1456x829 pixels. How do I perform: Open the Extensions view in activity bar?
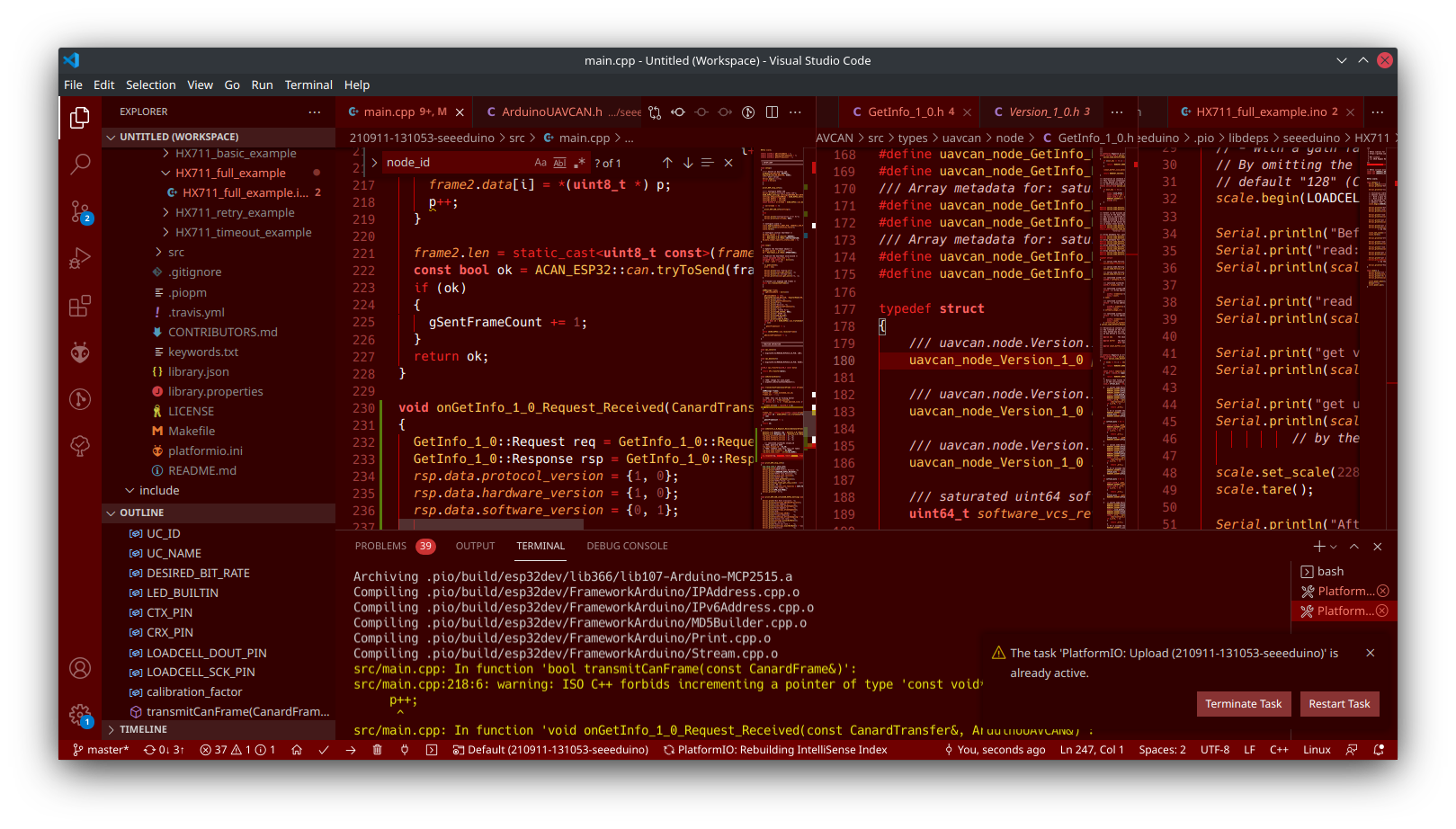coord(80,307)
